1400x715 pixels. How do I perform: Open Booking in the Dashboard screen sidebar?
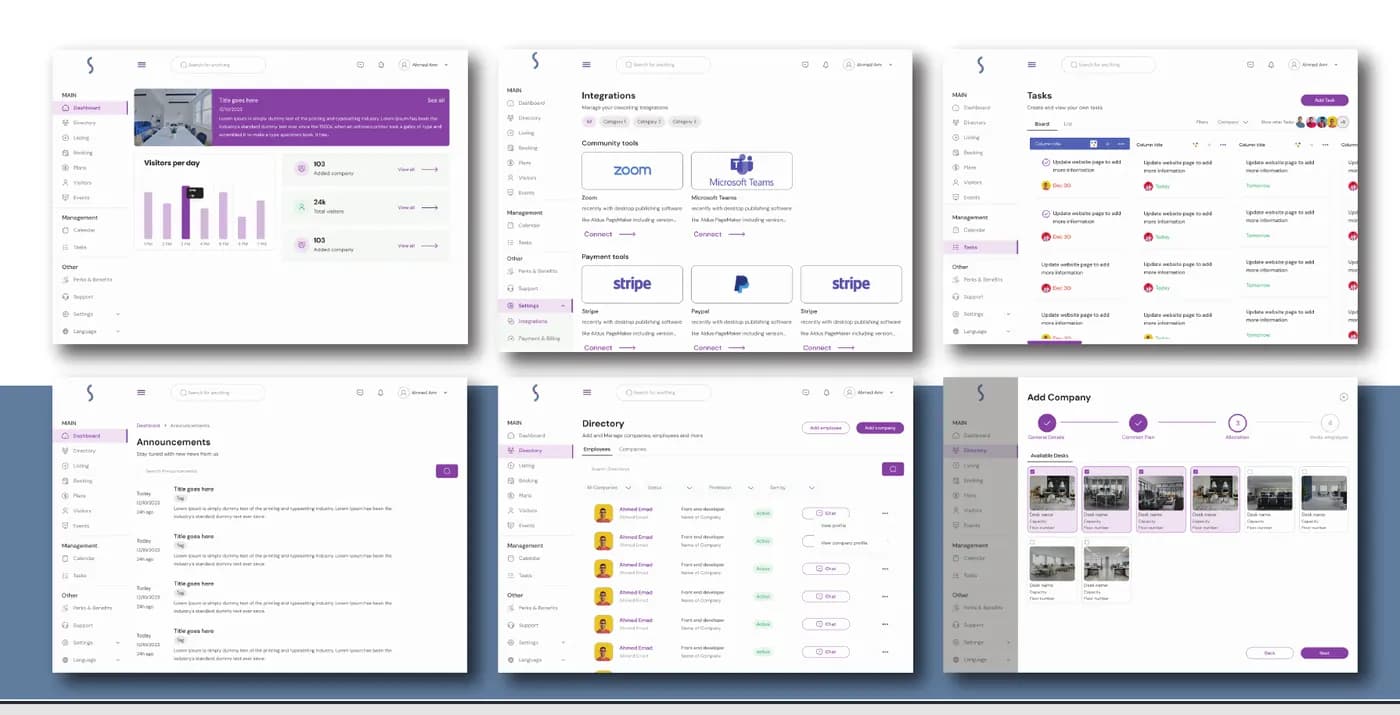pos(82,153)
